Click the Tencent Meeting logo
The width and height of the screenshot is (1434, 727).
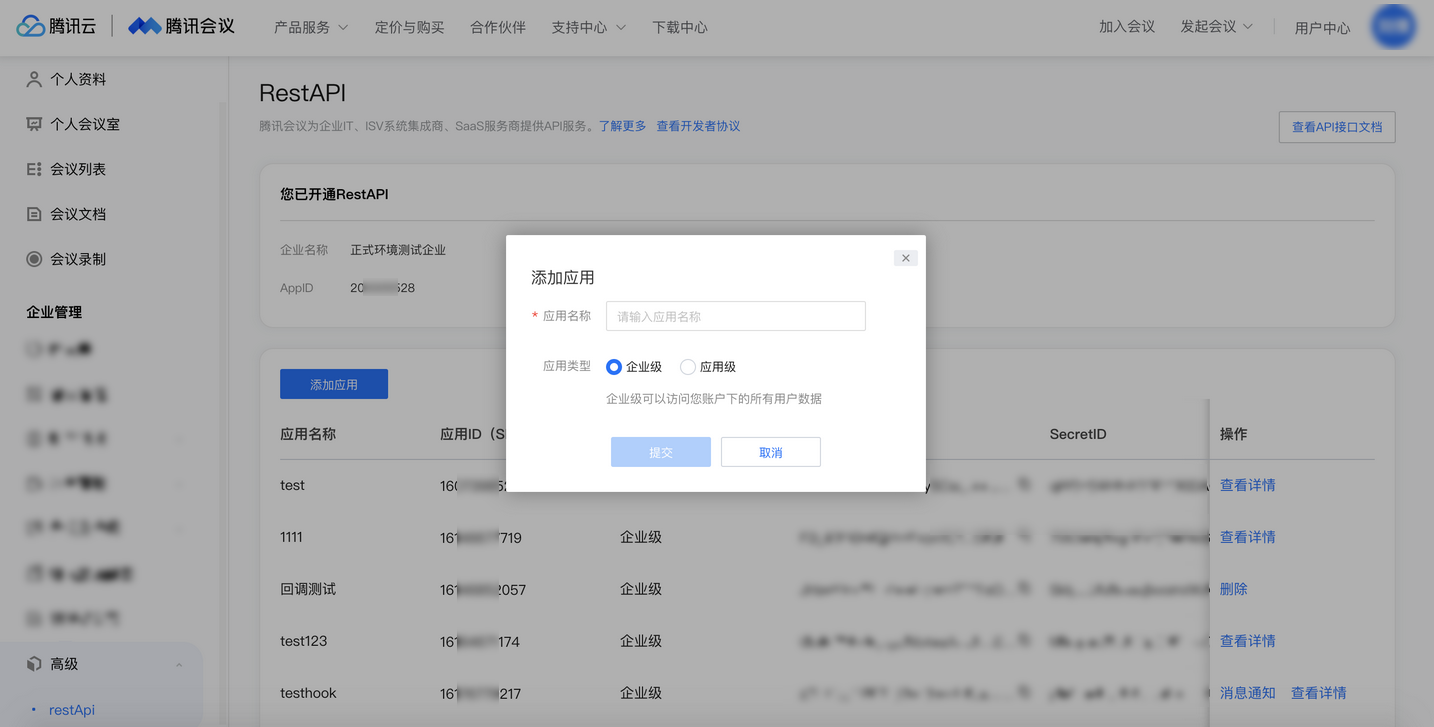[x=182, y=27]
